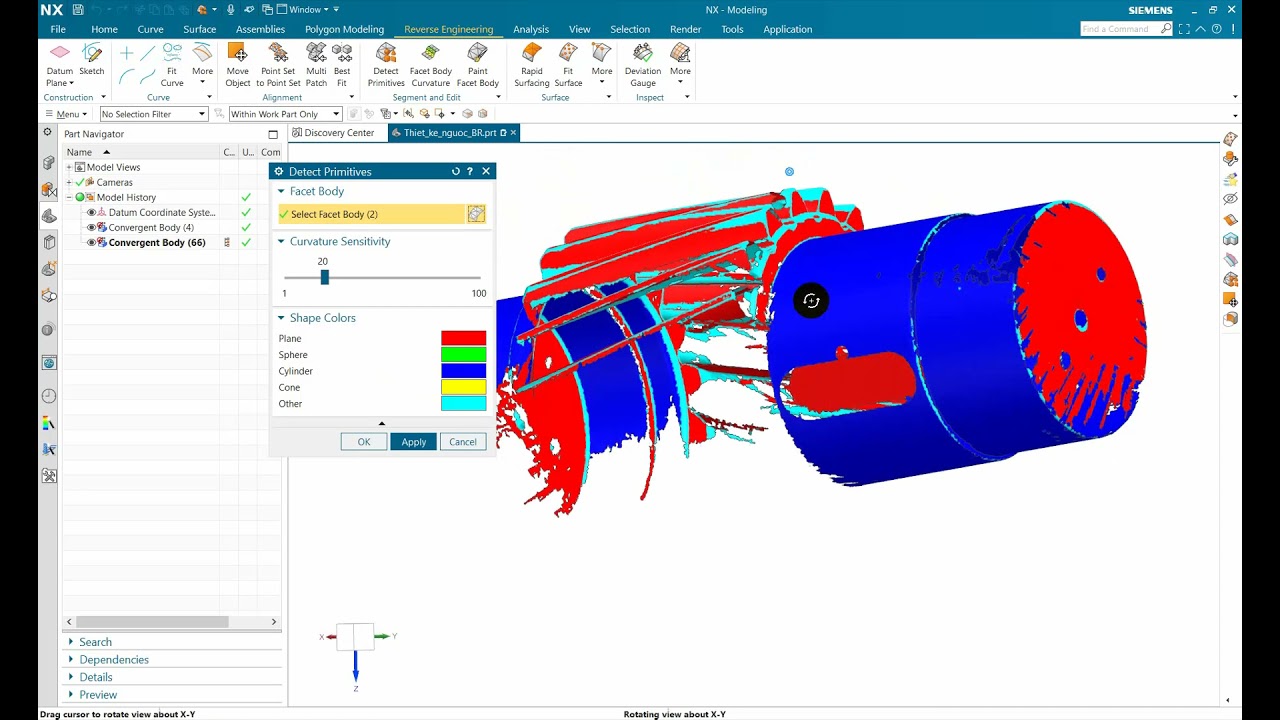Screen dimensions: 1280x720
Task: Collapse the Model History node
Action: [69, 197]
